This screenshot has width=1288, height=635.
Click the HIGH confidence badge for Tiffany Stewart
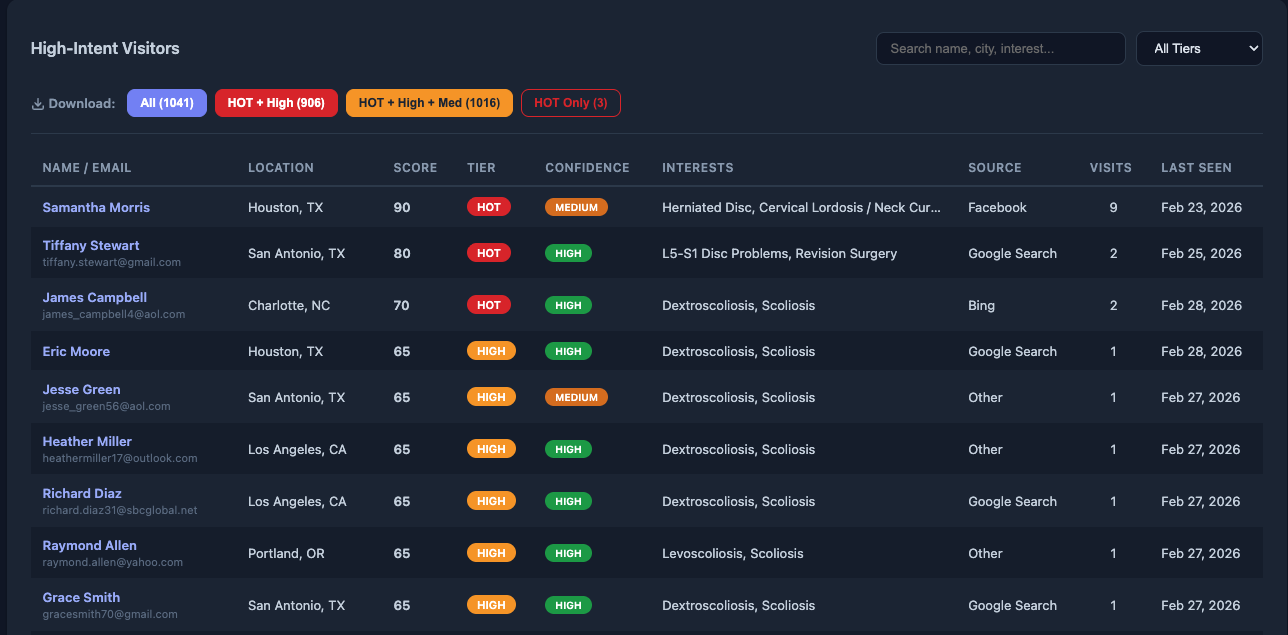coord(568,253)
